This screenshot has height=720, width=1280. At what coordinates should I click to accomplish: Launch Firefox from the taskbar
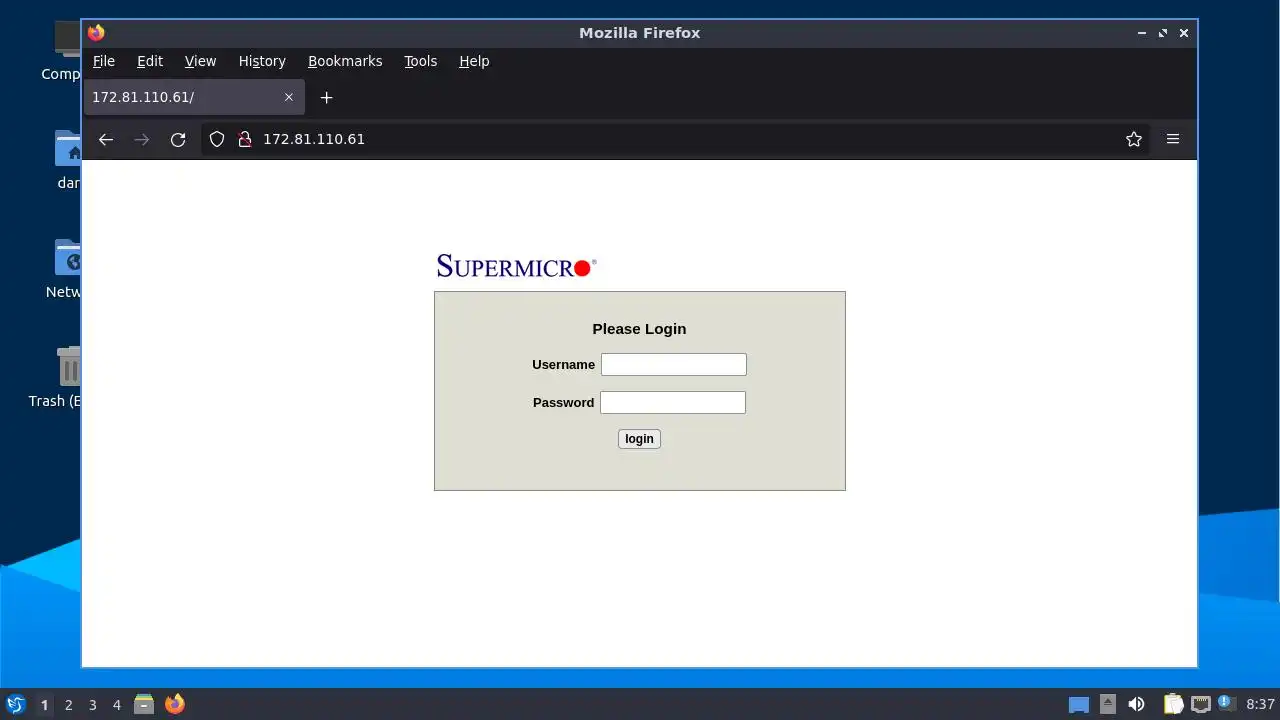175,705
